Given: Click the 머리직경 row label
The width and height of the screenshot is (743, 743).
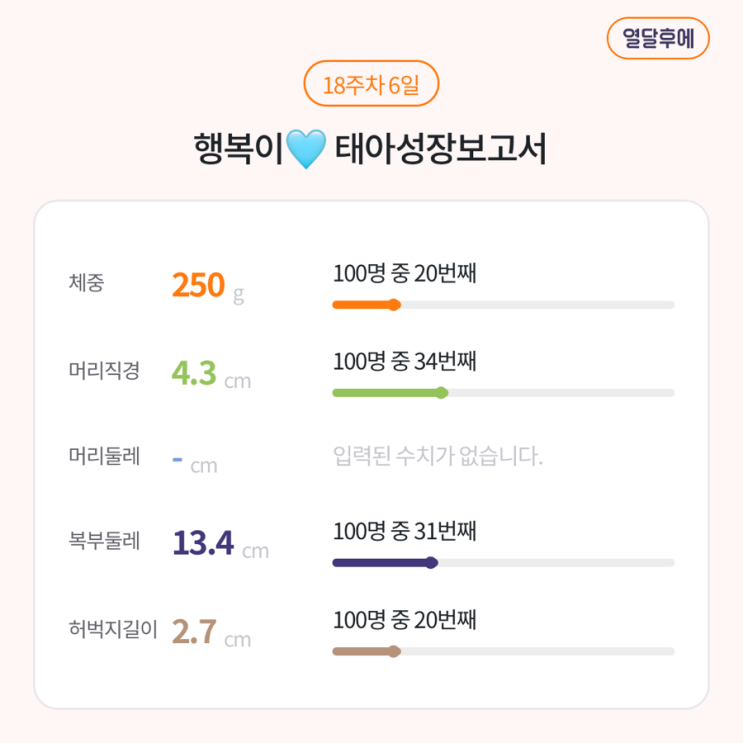Looking at the screenshot, I should pyautogui.click(x=104, y=371).
